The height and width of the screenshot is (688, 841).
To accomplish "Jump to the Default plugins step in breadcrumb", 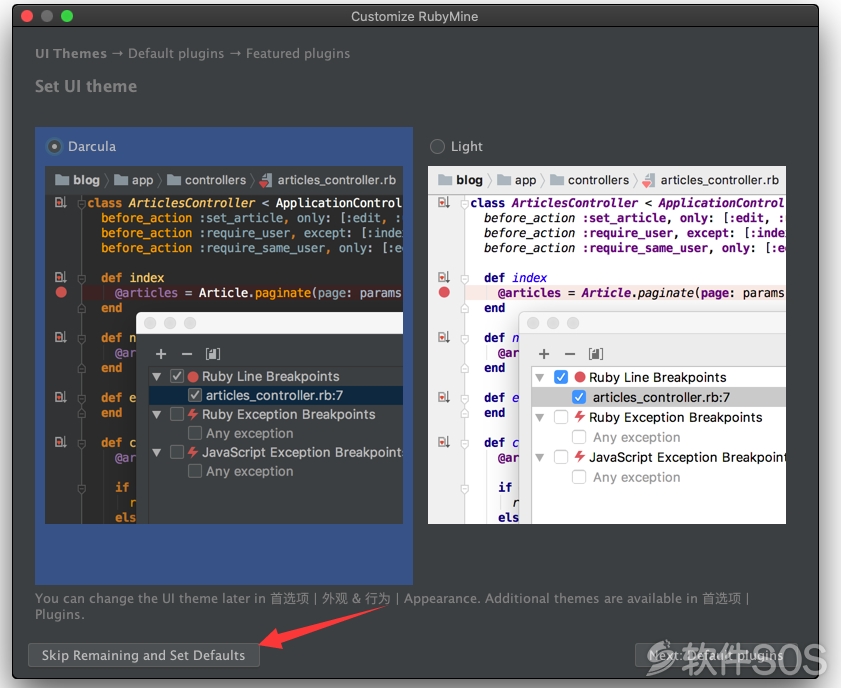I will coord(176,54).
